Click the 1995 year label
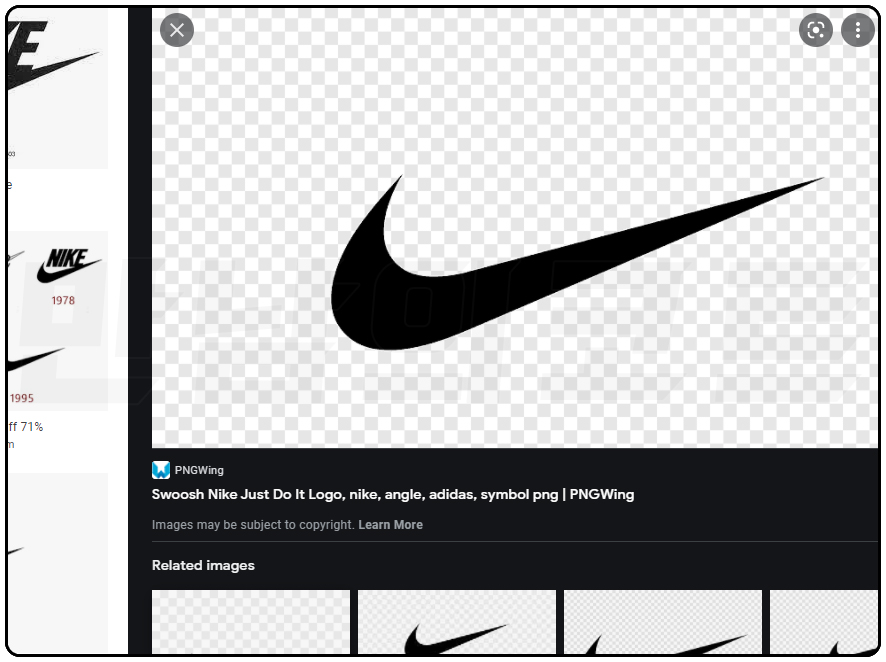This screenshot has width=886, height=662. tap(22, 398)
